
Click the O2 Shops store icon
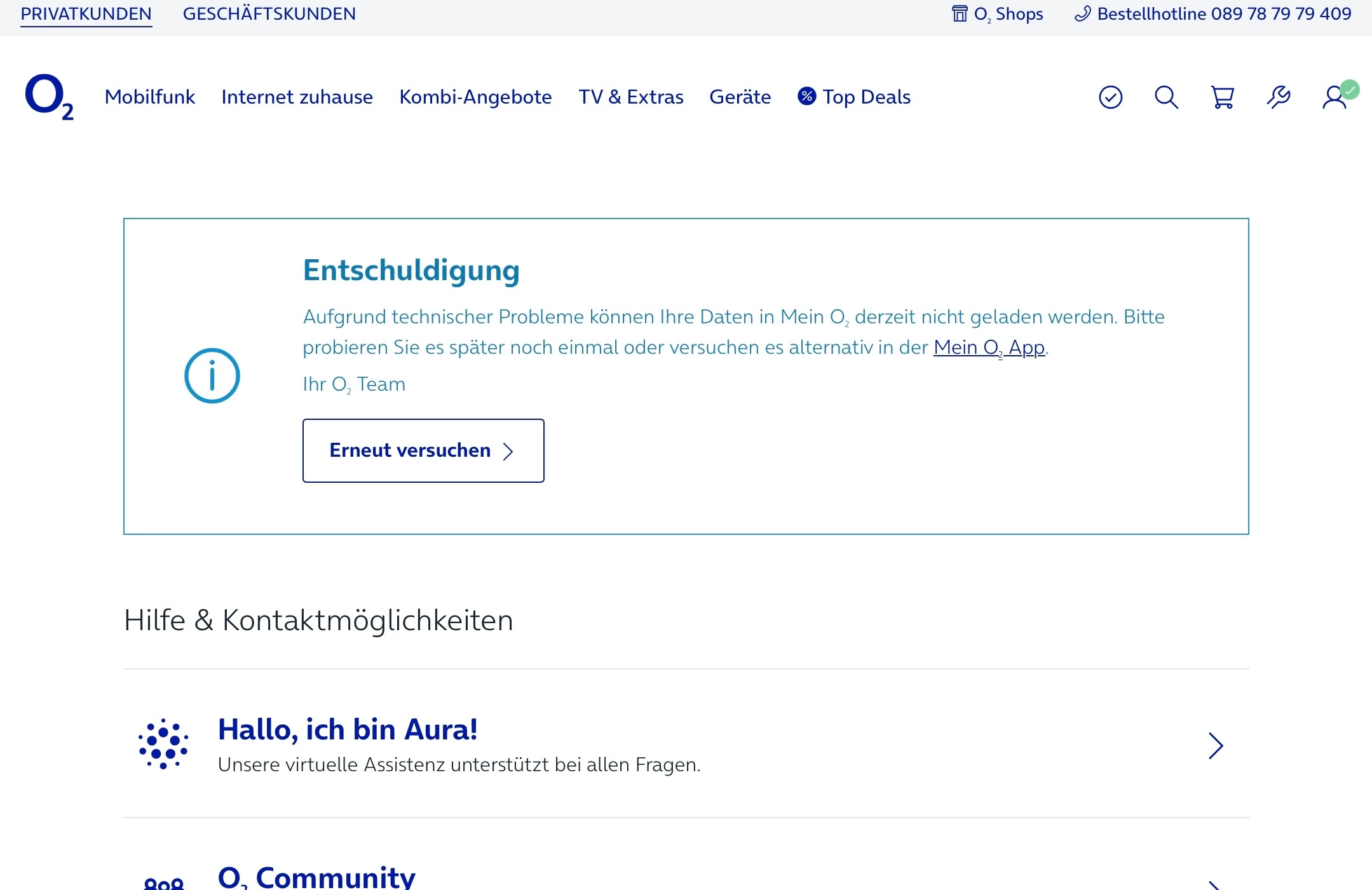coord(959,13)
